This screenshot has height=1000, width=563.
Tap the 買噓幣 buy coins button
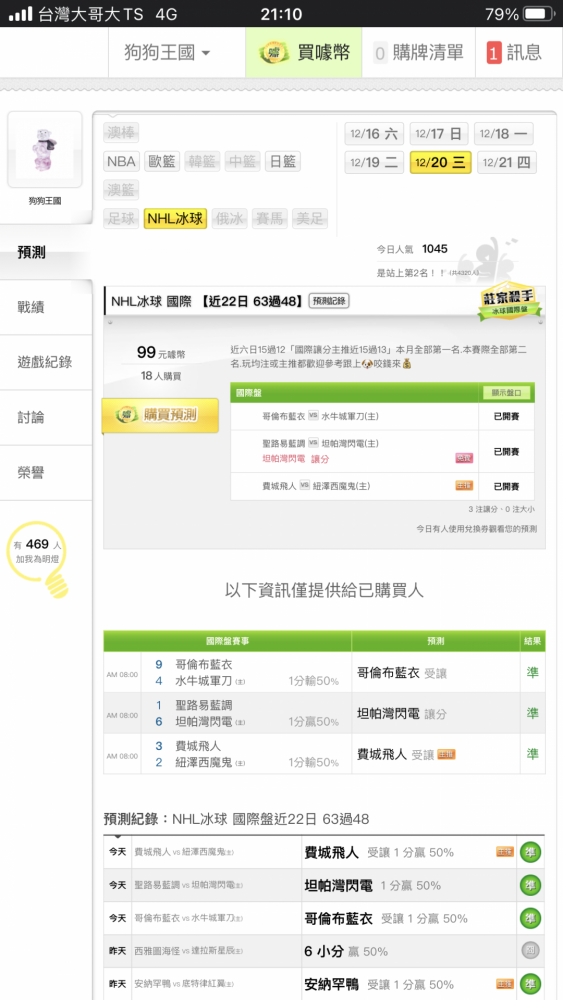[304, 52]
